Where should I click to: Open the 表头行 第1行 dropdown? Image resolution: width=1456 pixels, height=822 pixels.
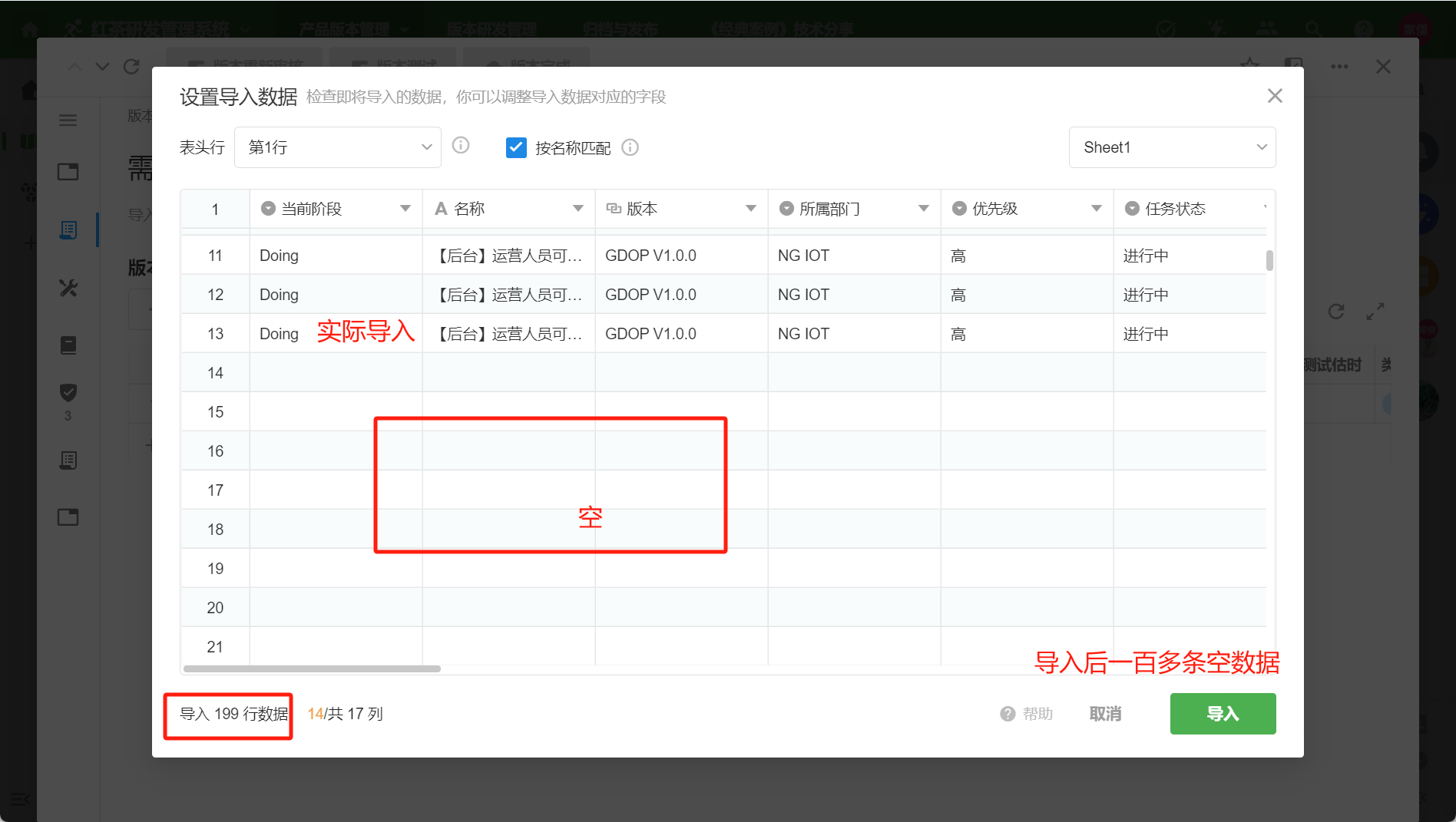click(337, 147)
